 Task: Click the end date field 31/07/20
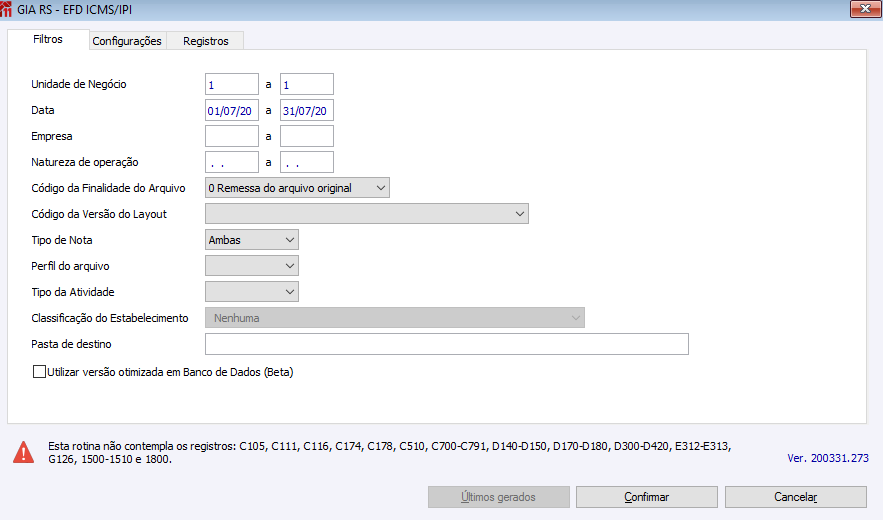point(306,110)
